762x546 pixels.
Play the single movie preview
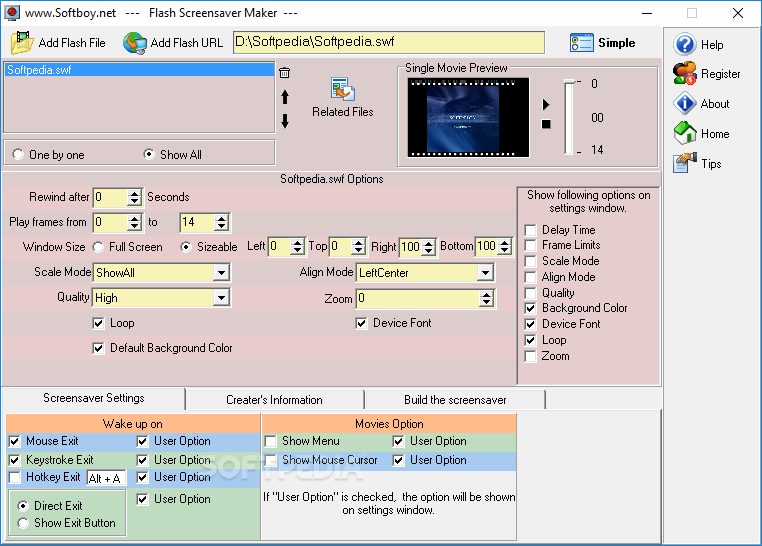tap(546, 104)
